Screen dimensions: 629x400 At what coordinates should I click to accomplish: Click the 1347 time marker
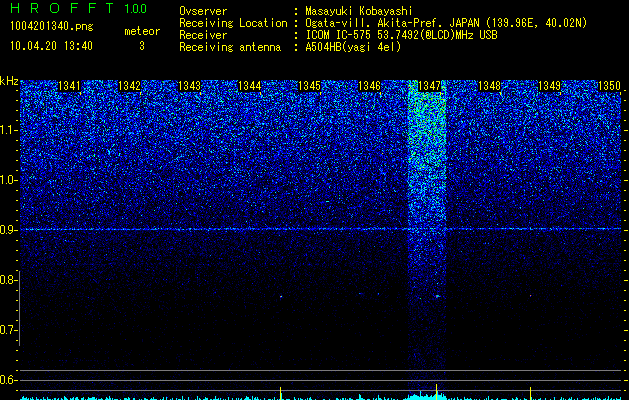pyautogui.click(x=429, y=86)
